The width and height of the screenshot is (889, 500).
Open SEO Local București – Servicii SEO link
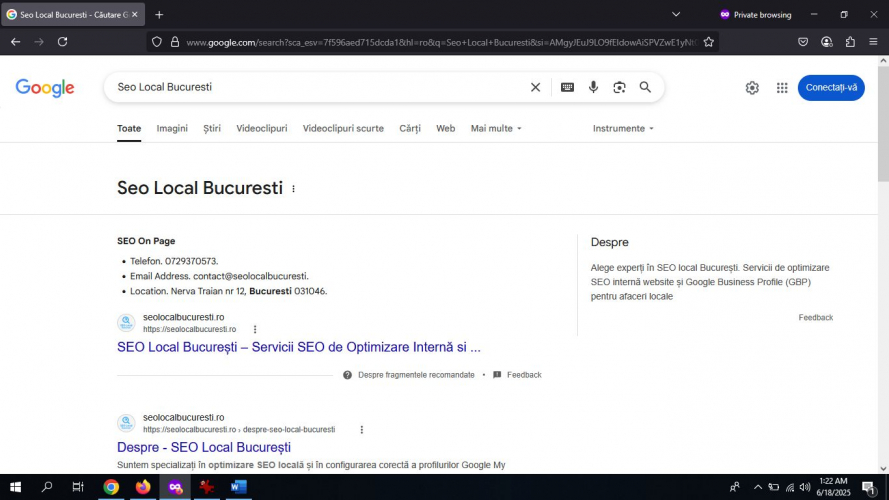click(x=299, y=347)
